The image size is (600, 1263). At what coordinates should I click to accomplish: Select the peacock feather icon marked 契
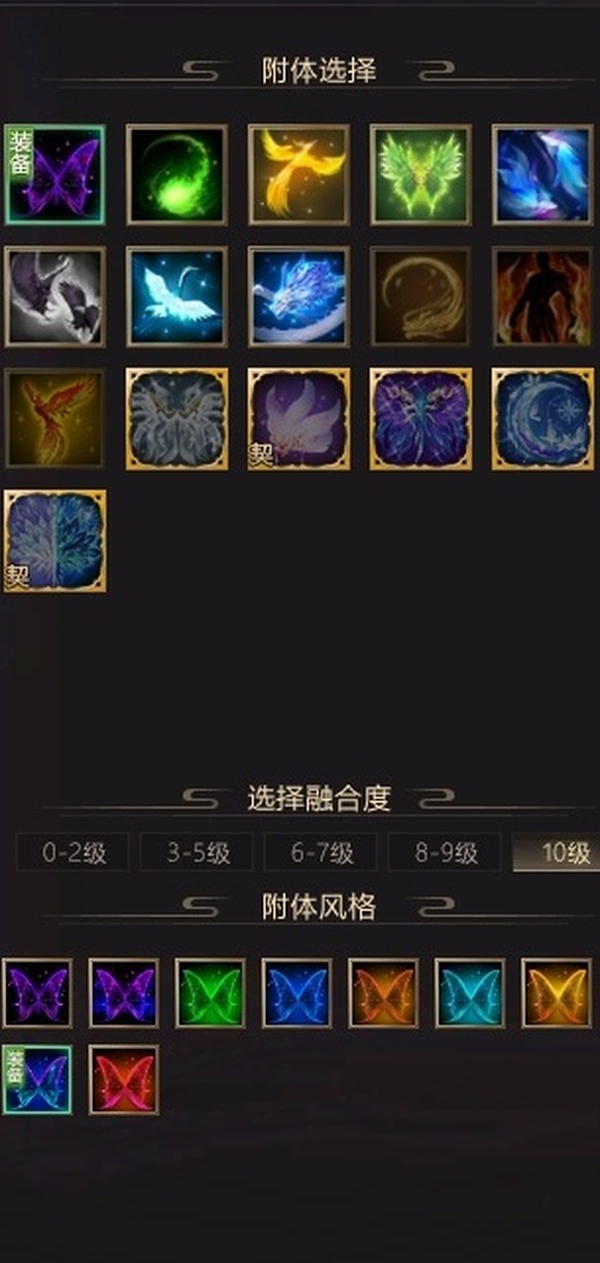pyautogui.click(x=55, y=541)
